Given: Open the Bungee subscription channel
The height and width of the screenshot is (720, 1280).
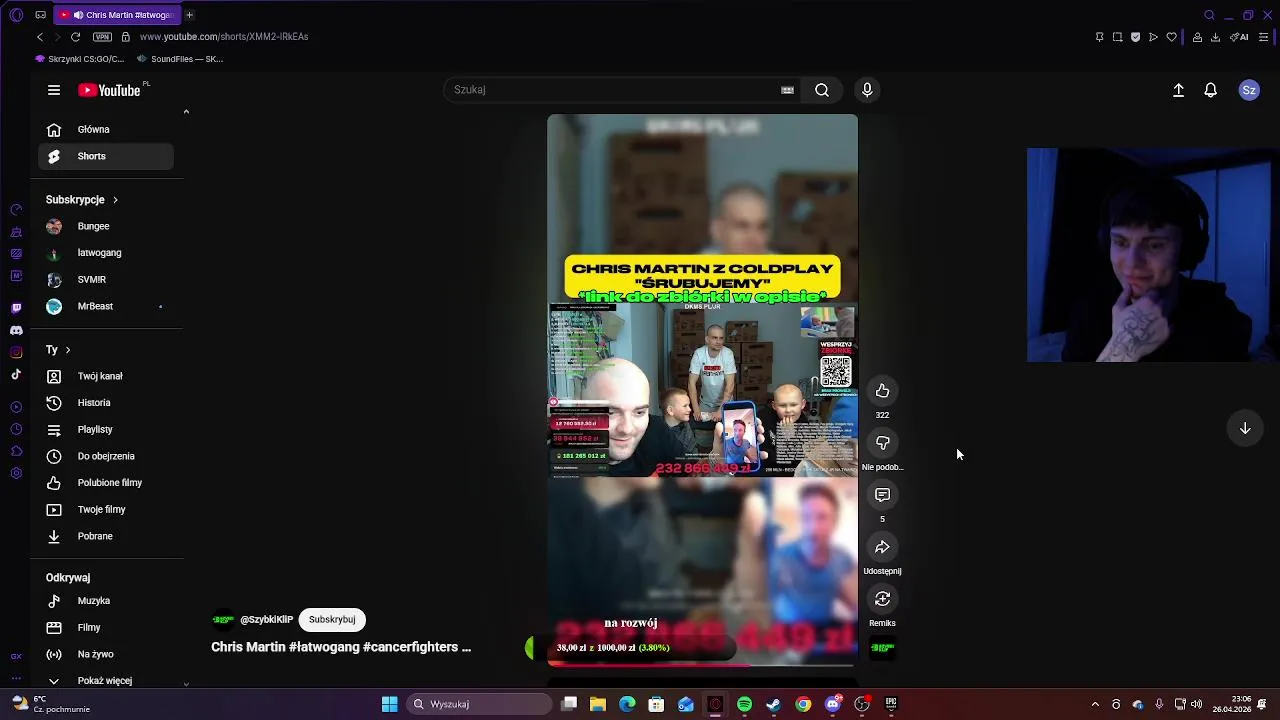Looking at the screenshot, I should point(106,226).
